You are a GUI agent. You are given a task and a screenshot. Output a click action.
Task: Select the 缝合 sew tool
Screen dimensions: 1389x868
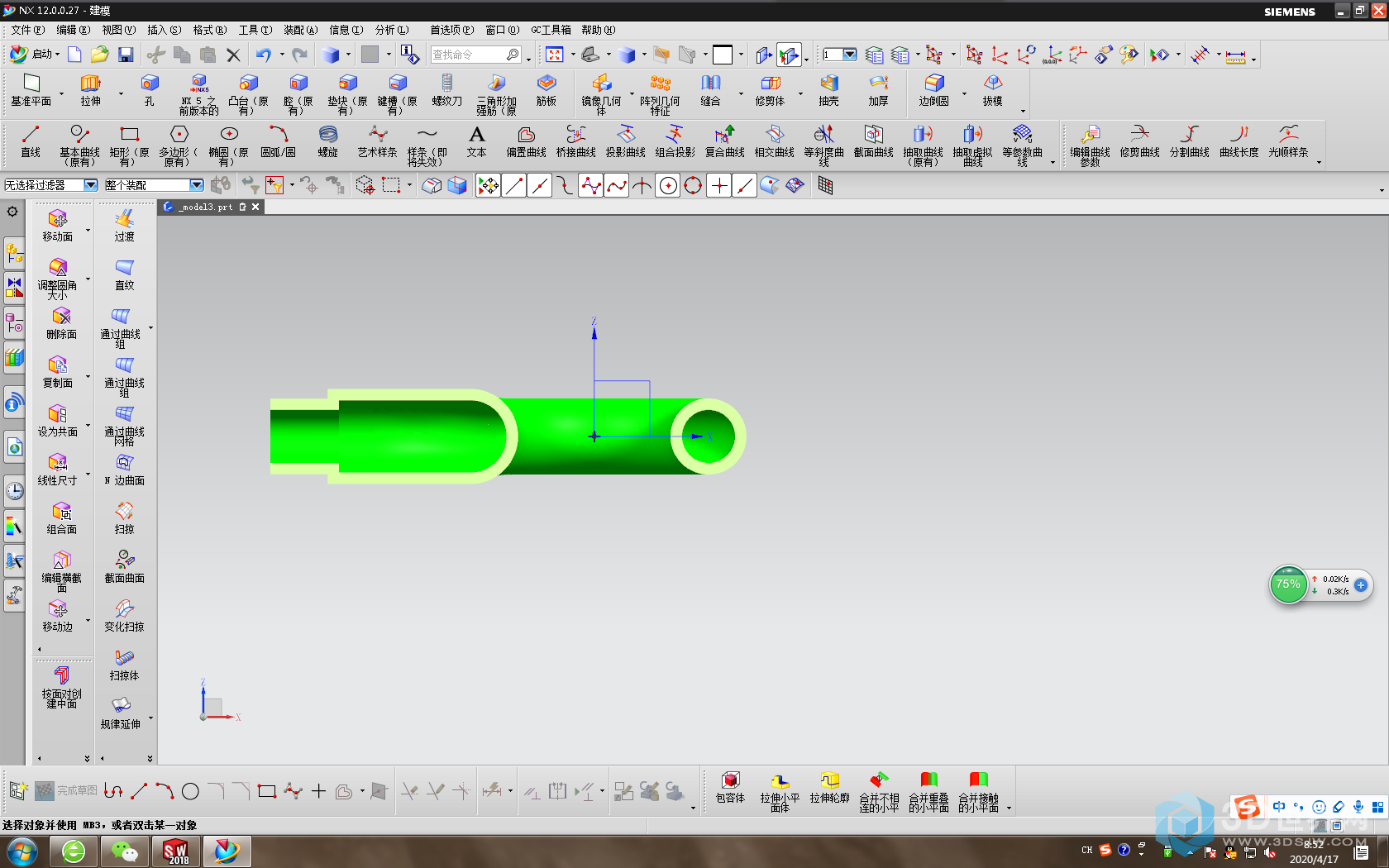[x=710, y=90]
